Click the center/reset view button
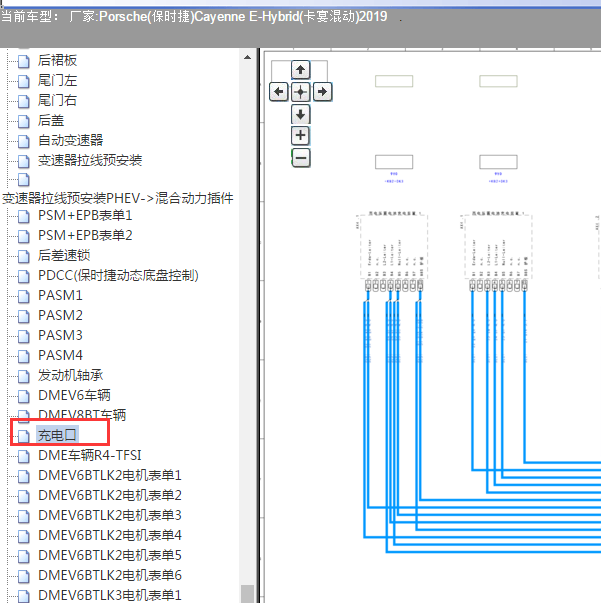Image resolution: width=601 pixels, height=603 pixels. tap(300, 92)
